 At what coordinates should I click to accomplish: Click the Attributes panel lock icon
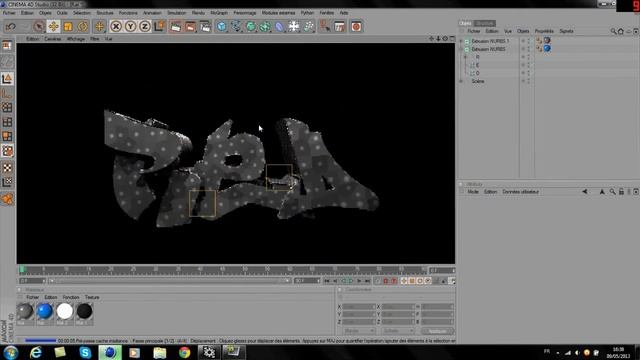click(x=621, y=191)
